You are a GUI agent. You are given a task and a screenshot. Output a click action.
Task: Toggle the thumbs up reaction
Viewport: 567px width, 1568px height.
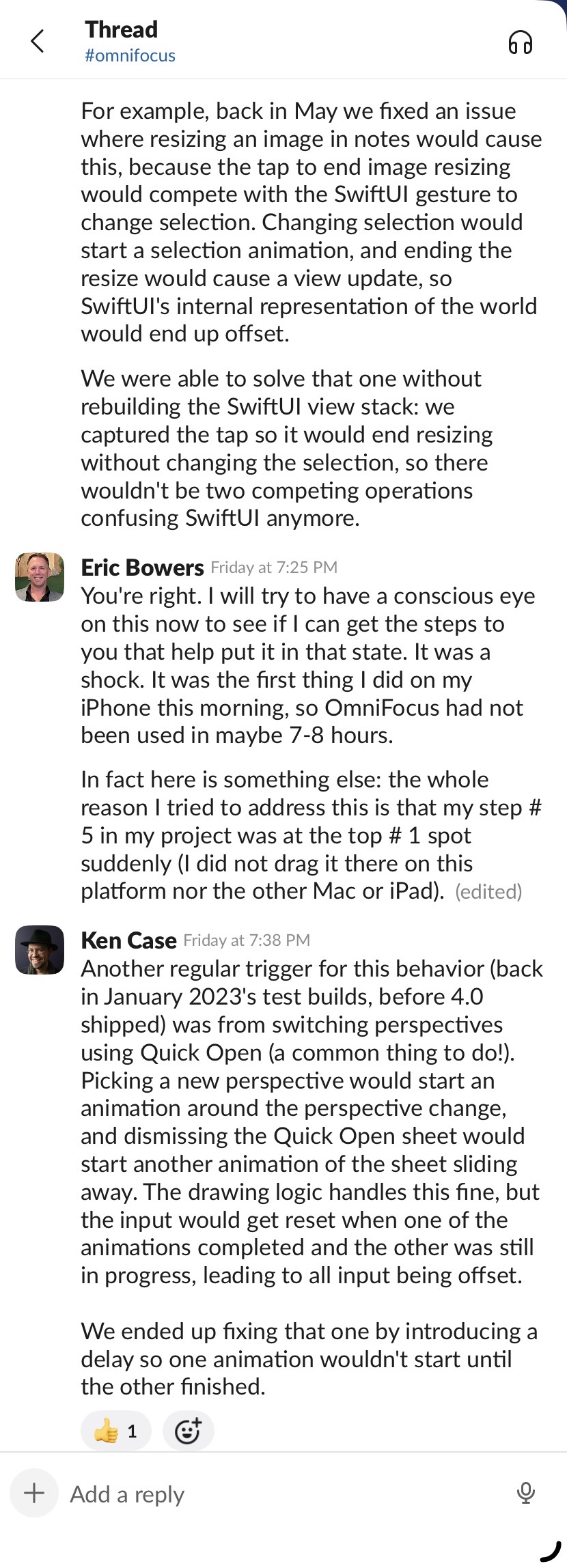[x=115, y=1430]
